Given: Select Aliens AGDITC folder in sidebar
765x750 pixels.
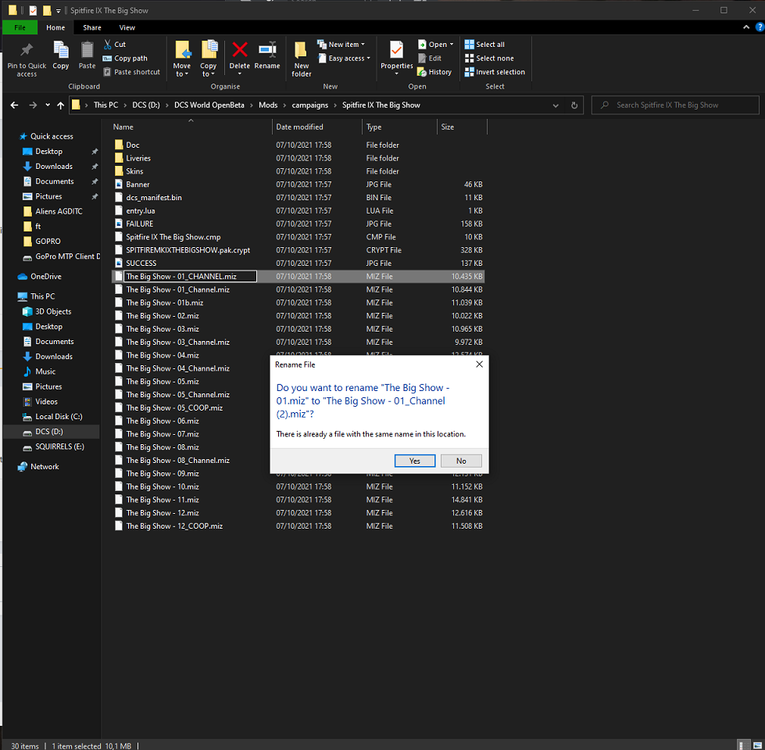Looking at the screenshot, I should click(x=59, y=211).
